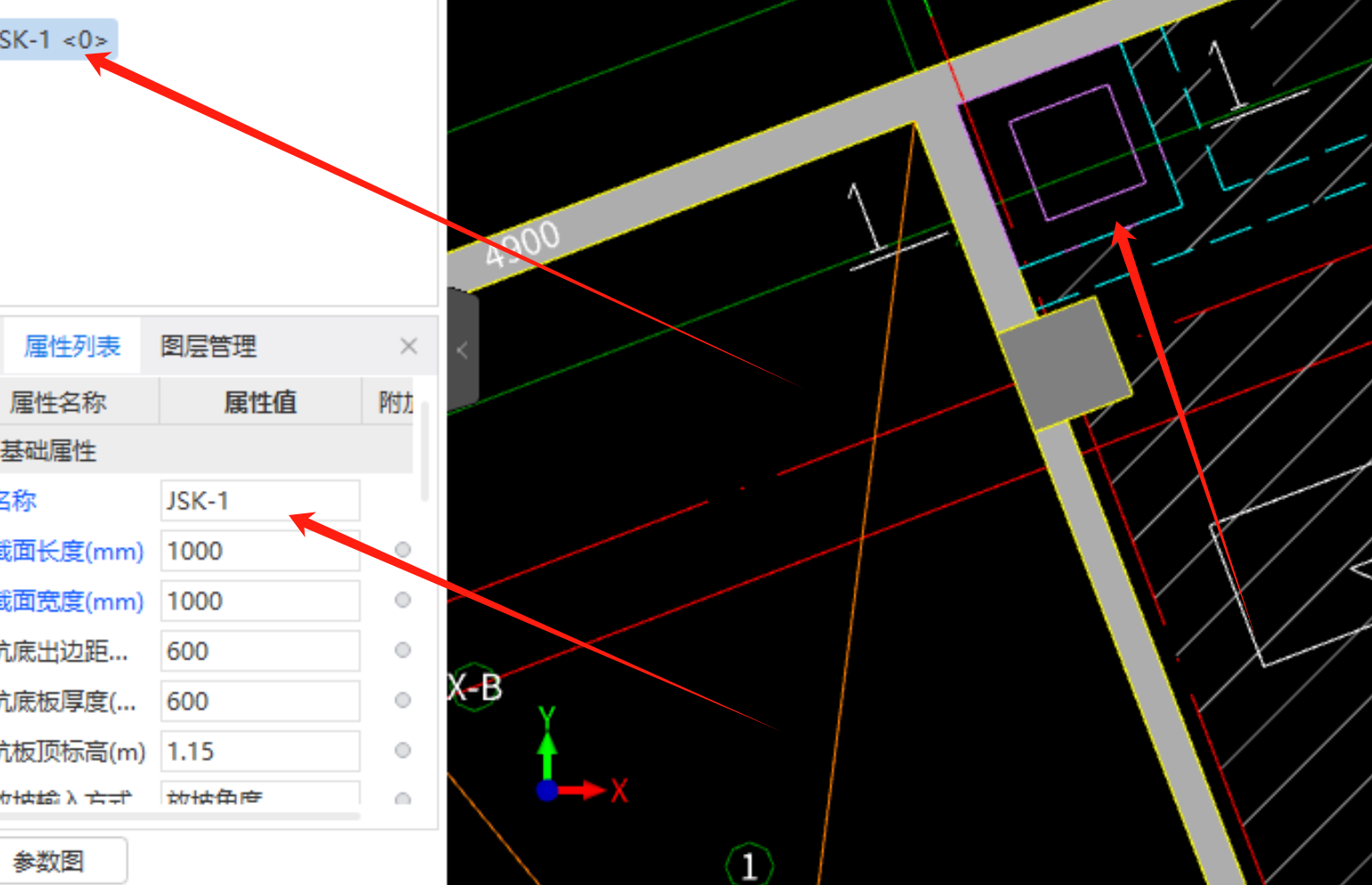Click the 4900 dimension text
This screenshot has height=885, width=1372.
[x=523, y=243]
